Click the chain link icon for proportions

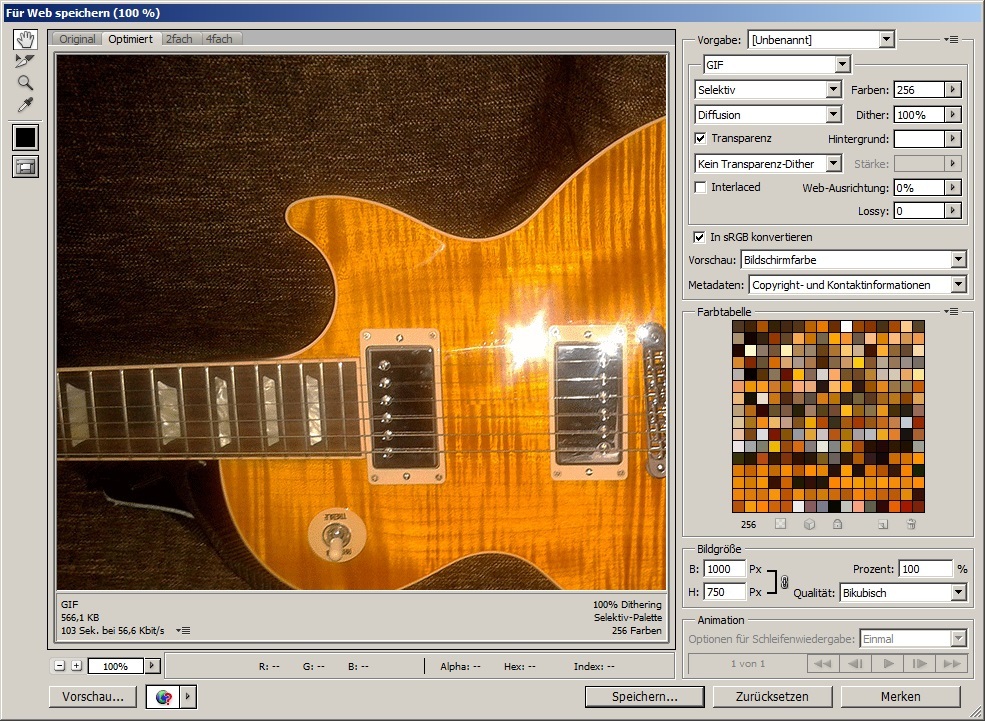784,582
